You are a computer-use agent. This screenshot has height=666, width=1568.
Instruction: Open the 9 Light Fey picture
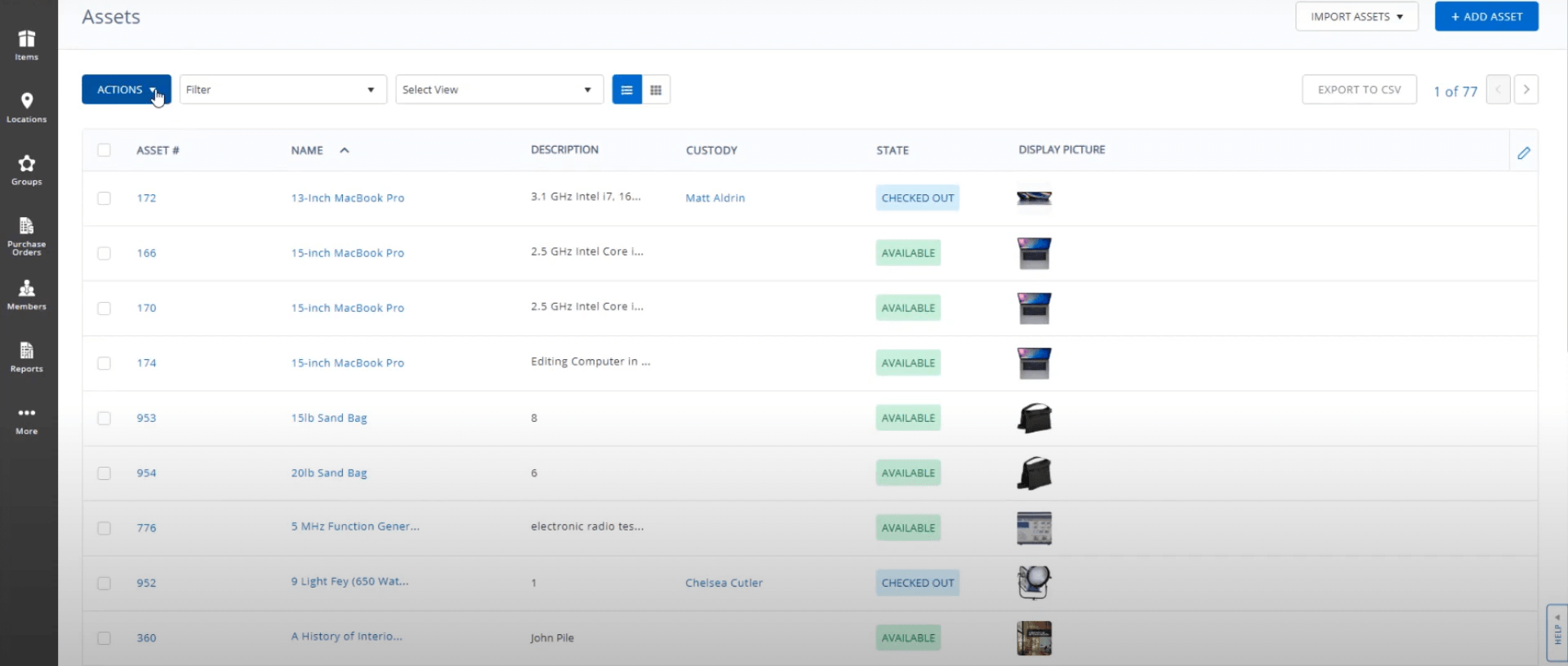tap(1034, 583)
